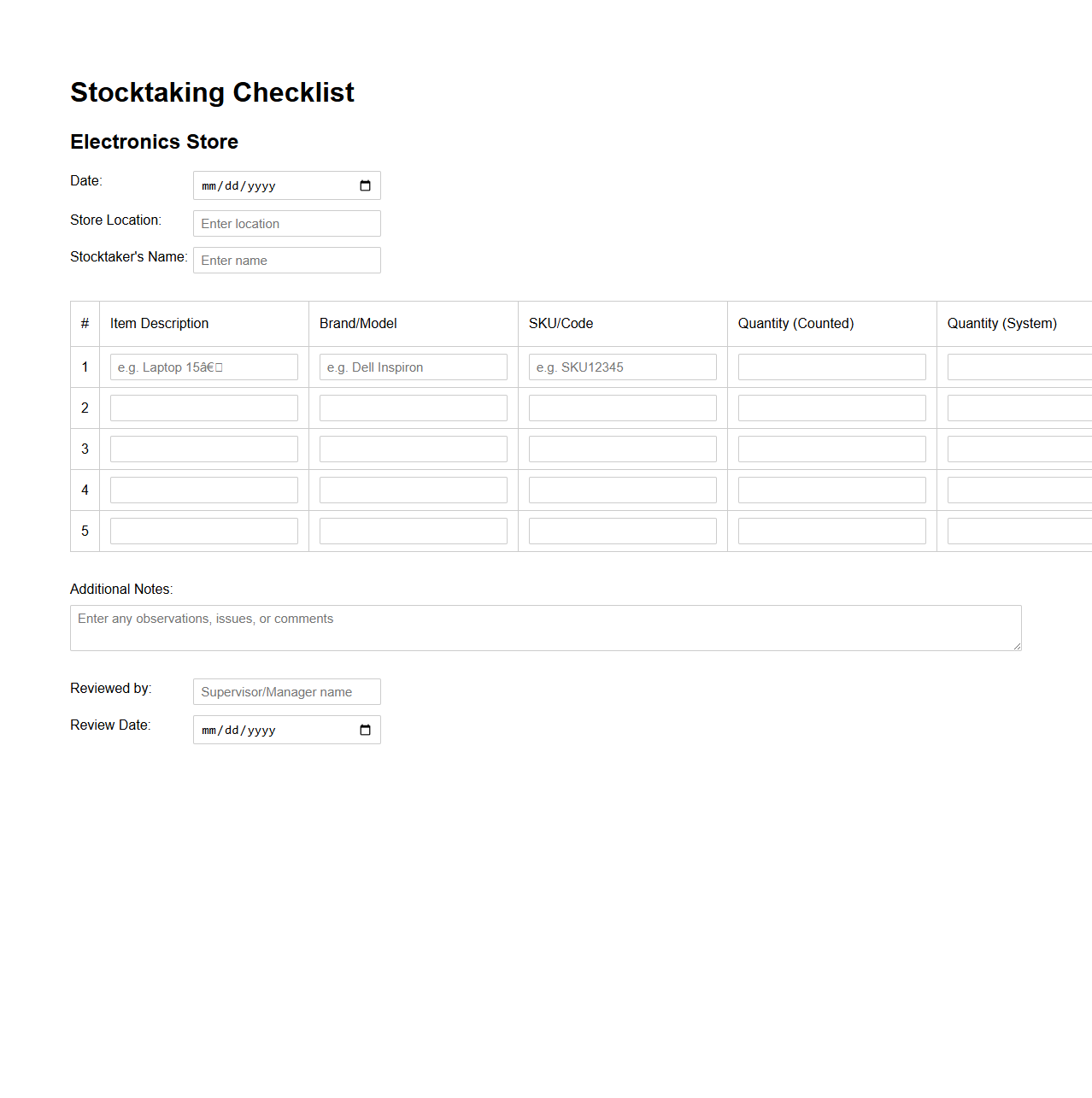Screen dimensions: 1092x1098
Task: Click the Quantity Counted field in row 1
Action: point(831,367)
